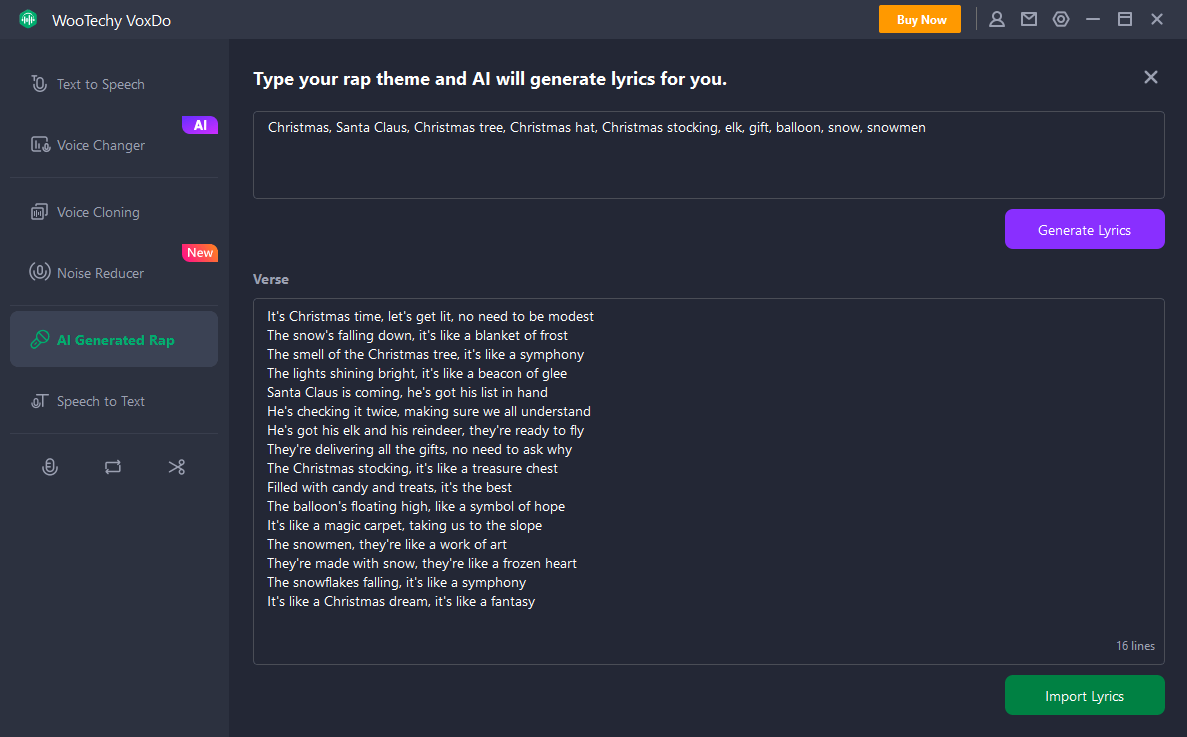Click the WooTechy VoxDo logo icon
The width and height of the screenshot is (1187, 737).
click(x=28, y=19)
